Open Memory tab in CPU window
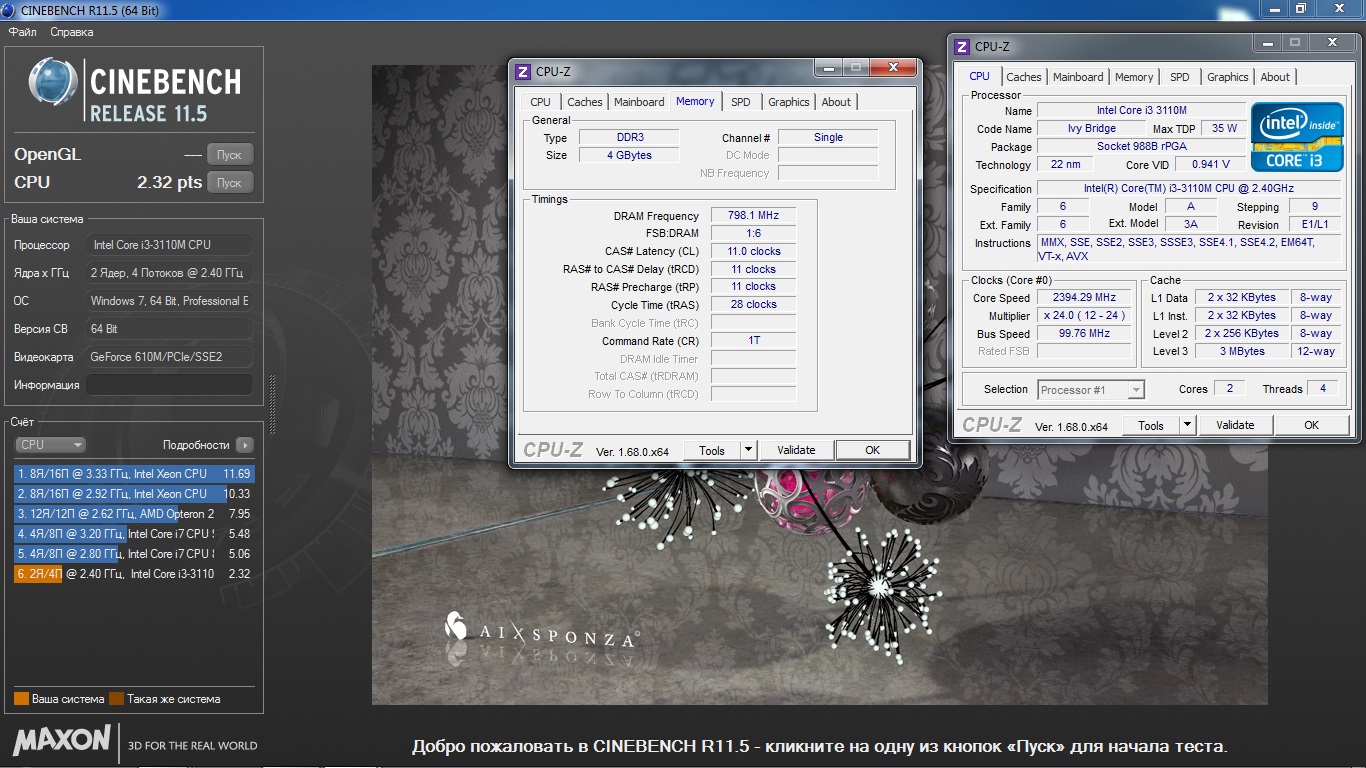The height and width of the screenshot is (768, 1366). (1134, 77)
